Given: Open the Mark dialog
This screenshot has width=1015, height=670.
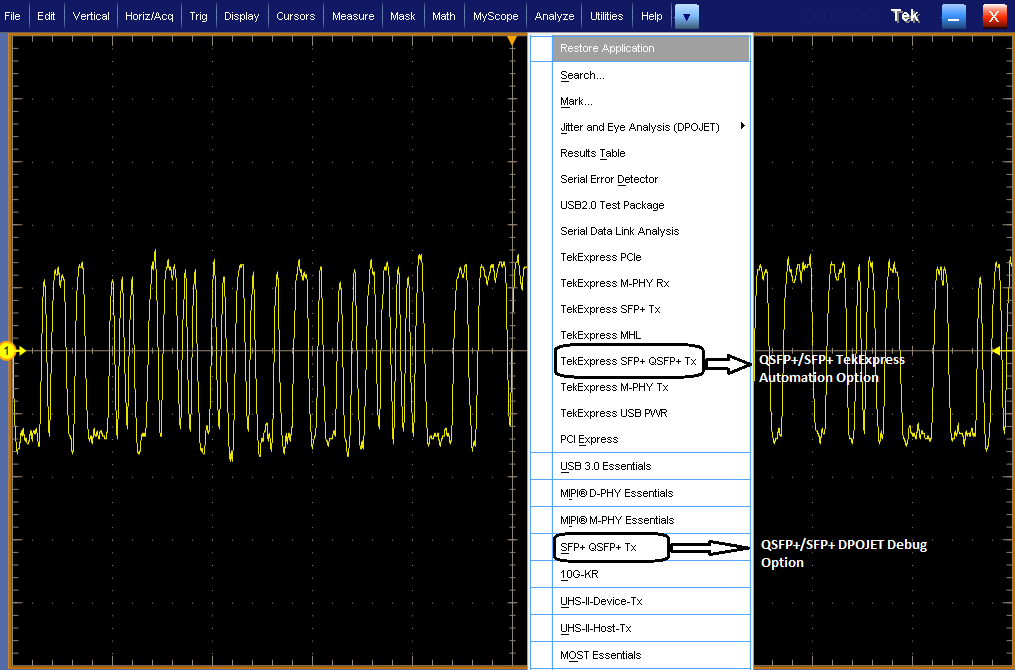Looking at the screenshot, I should coord(577,101).
